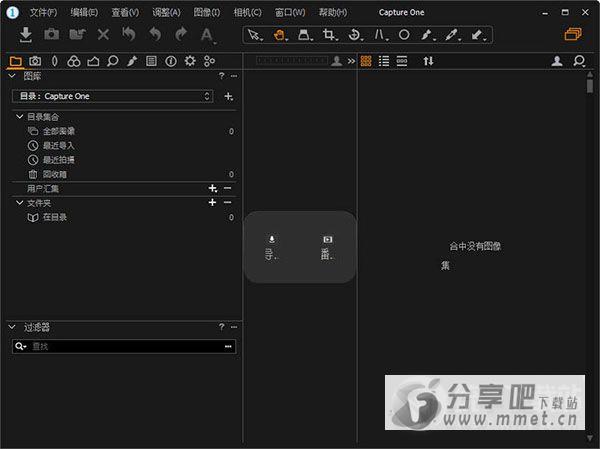Open the Library folder tool tab
This screenshot has height=449, width=600.
pyautogui.click(x=16, y=61)
